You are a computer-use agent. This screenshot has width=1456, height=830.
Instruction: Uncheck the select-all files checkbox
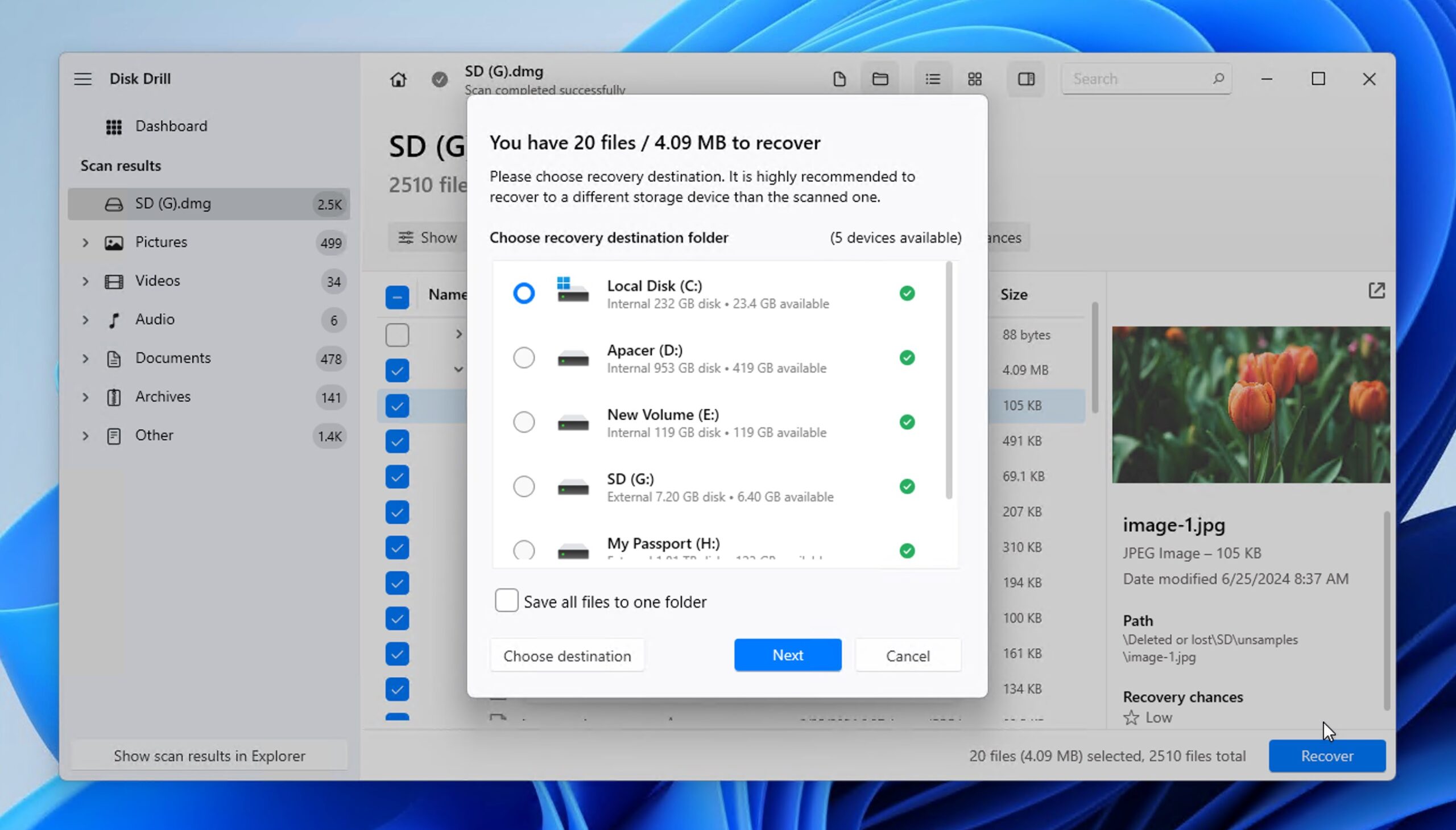click(397, 296)
